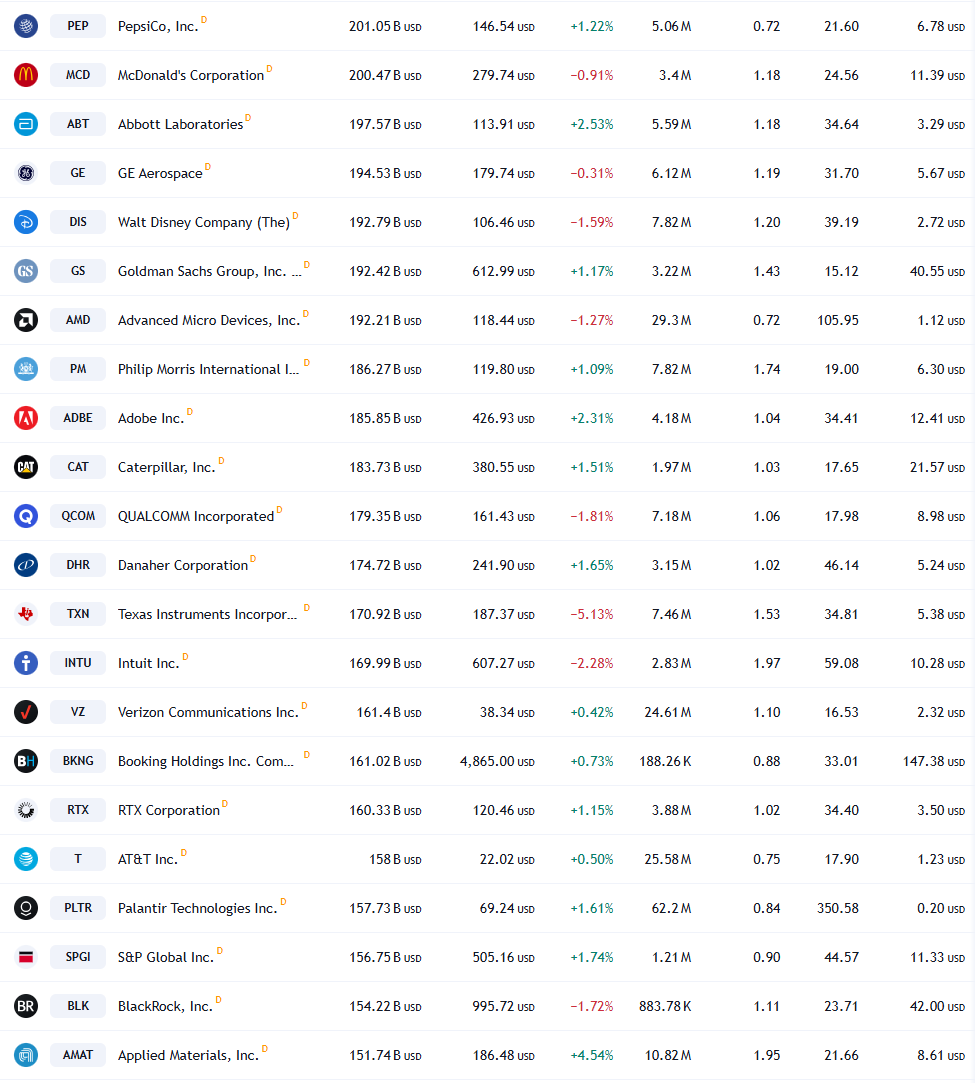
Task: Open the Abbott Laboratories link
Action: (180, 124)
